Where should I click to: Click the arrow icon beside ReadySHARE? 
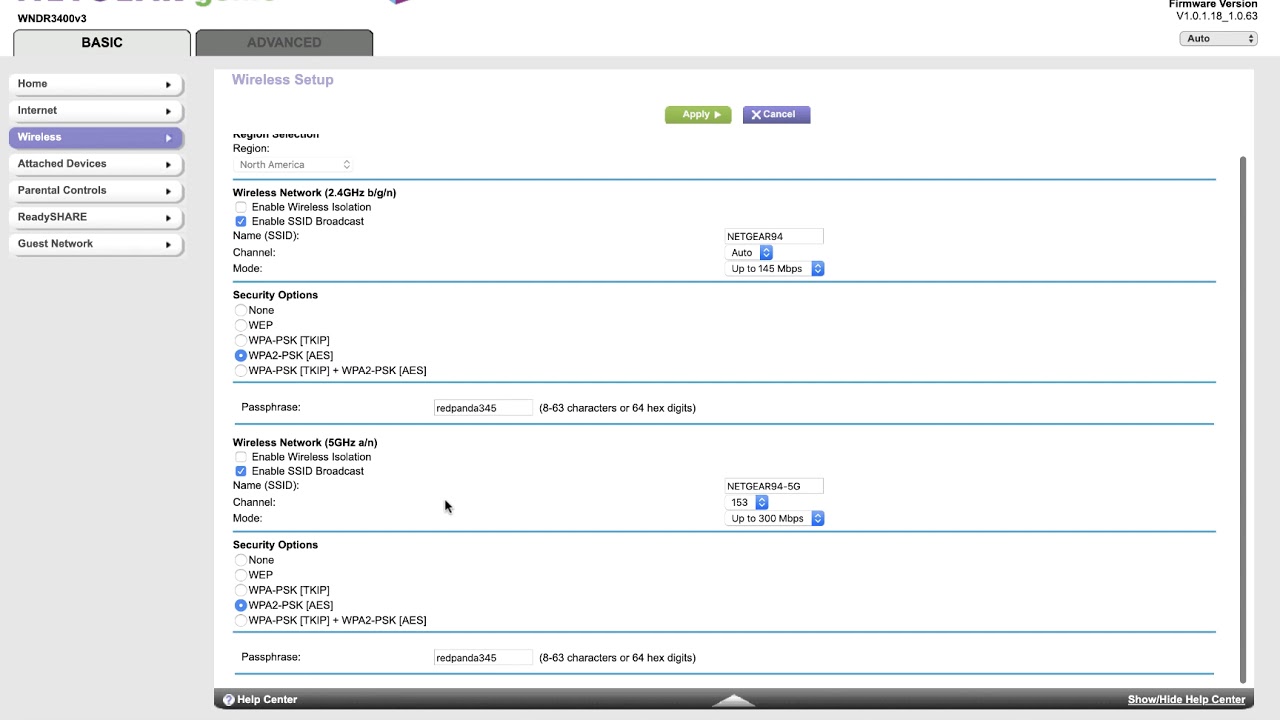click(x=168, y=218)
